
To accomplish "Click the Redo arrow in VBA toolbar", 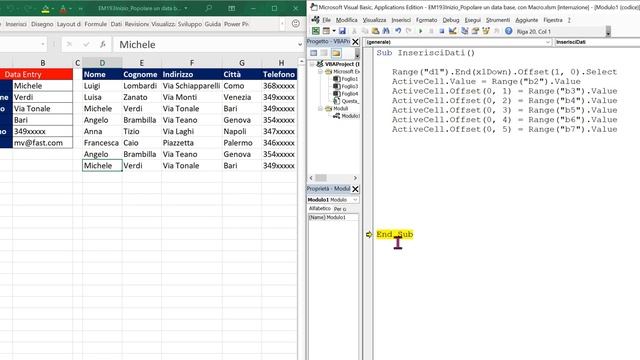I will point(409,31).
